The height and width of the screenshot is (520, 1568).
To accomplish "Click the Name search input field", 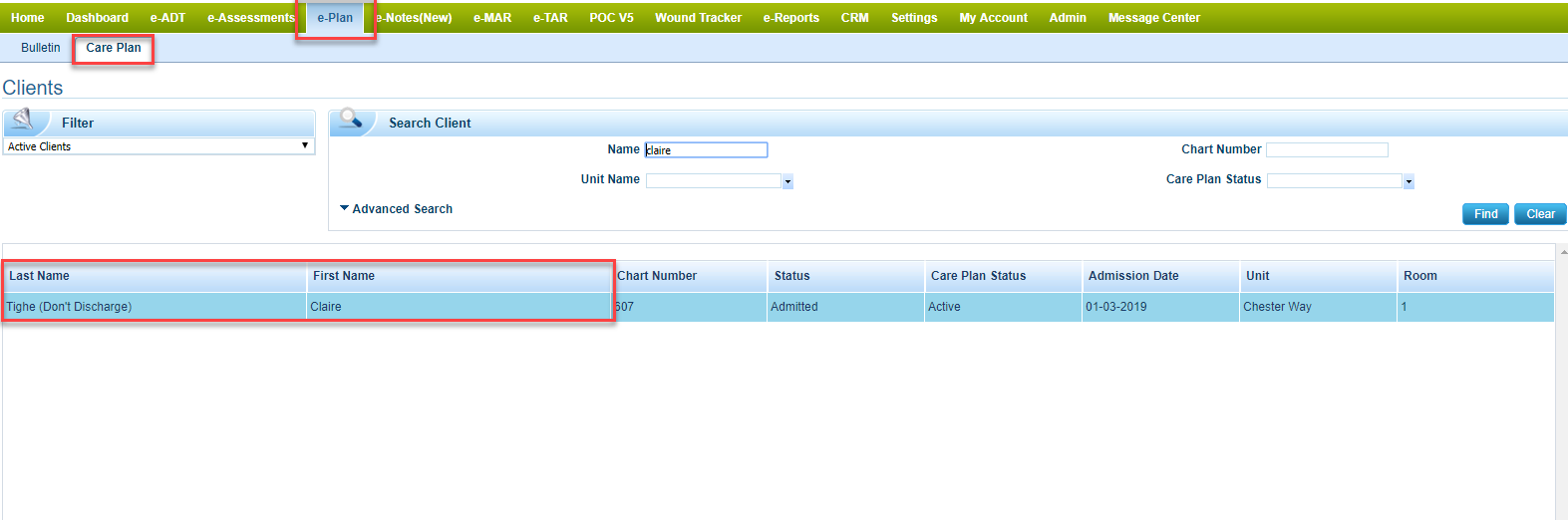I will 707,150.
